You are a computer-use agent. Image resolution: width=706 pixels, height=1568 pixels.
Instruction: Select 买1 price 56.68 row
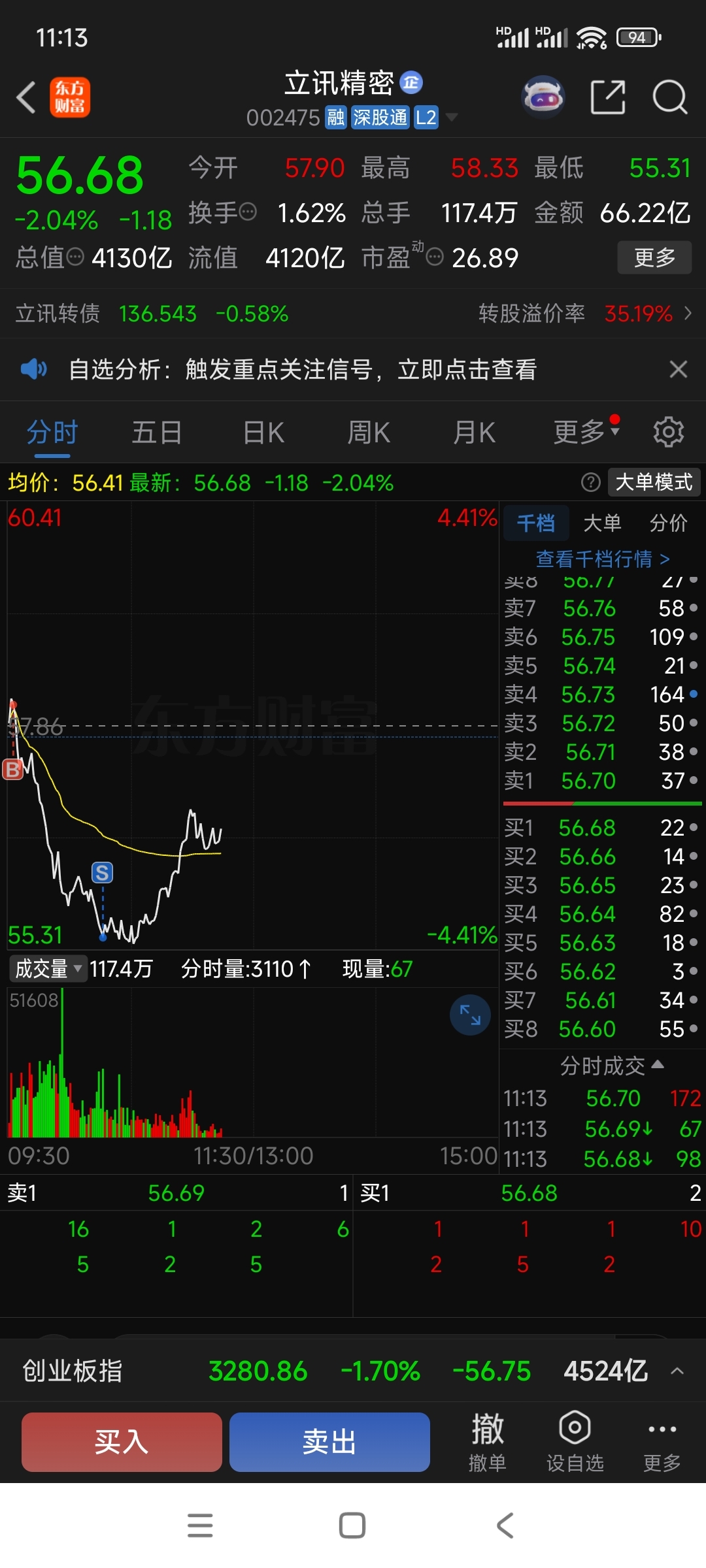pos(601,827)
